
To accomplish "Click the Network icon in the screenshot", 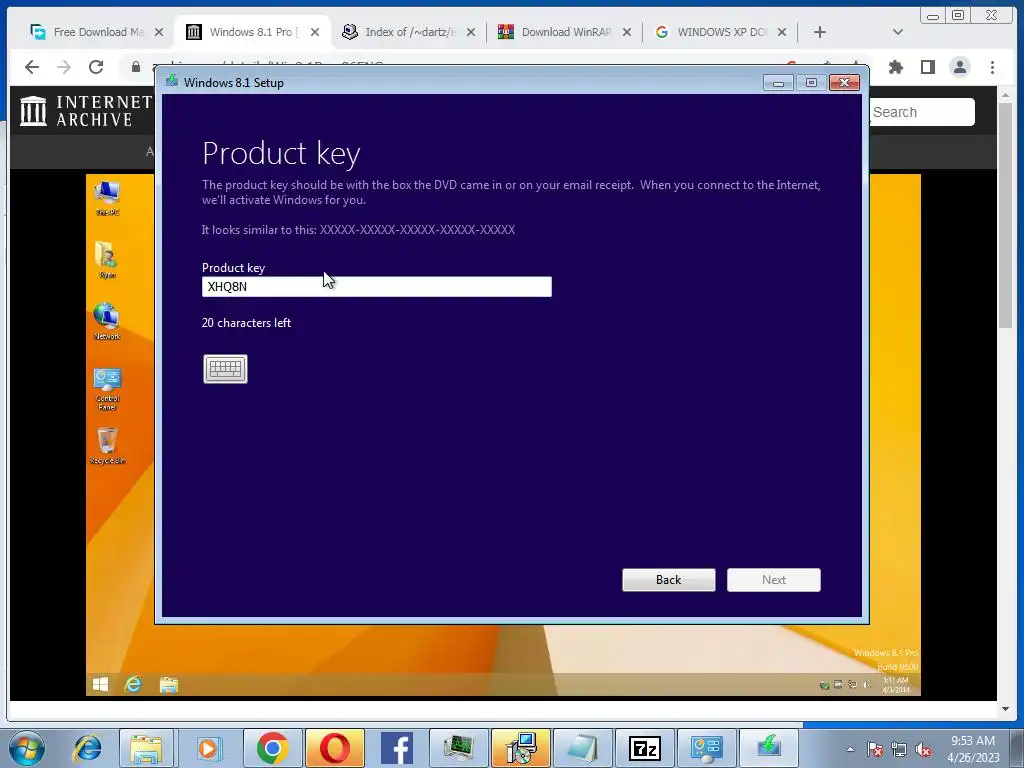I will [x=107, y=321].
